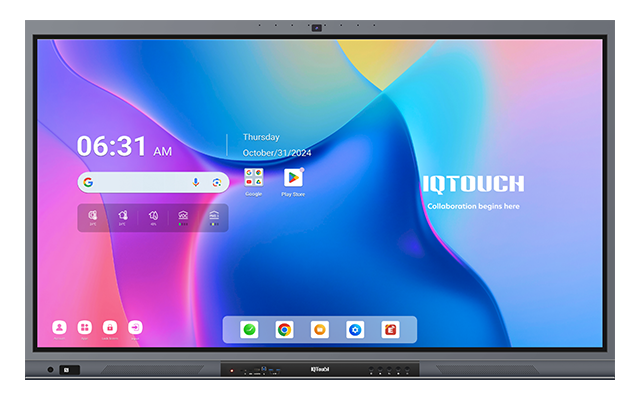Open Google Lens camera search icon

tap(217, 182)
